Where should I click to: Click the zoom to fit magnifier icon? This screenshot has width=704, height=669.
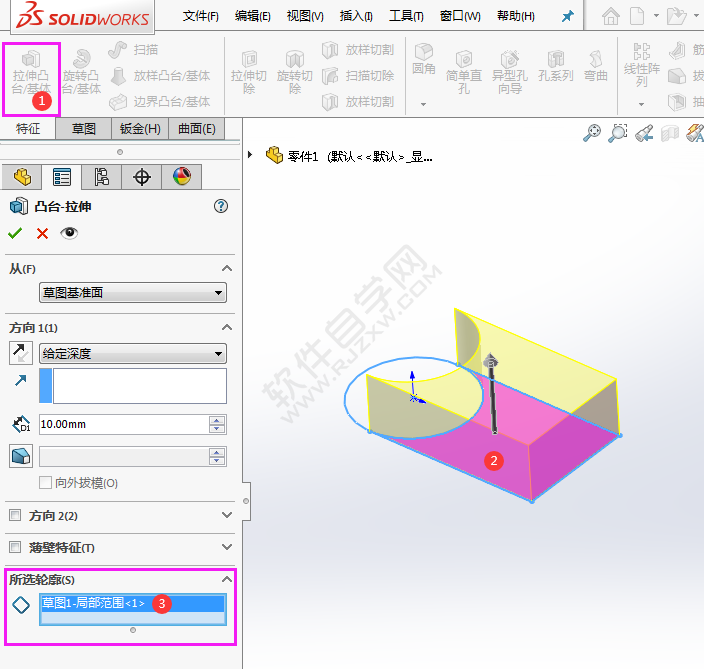(x=592, y=133)
